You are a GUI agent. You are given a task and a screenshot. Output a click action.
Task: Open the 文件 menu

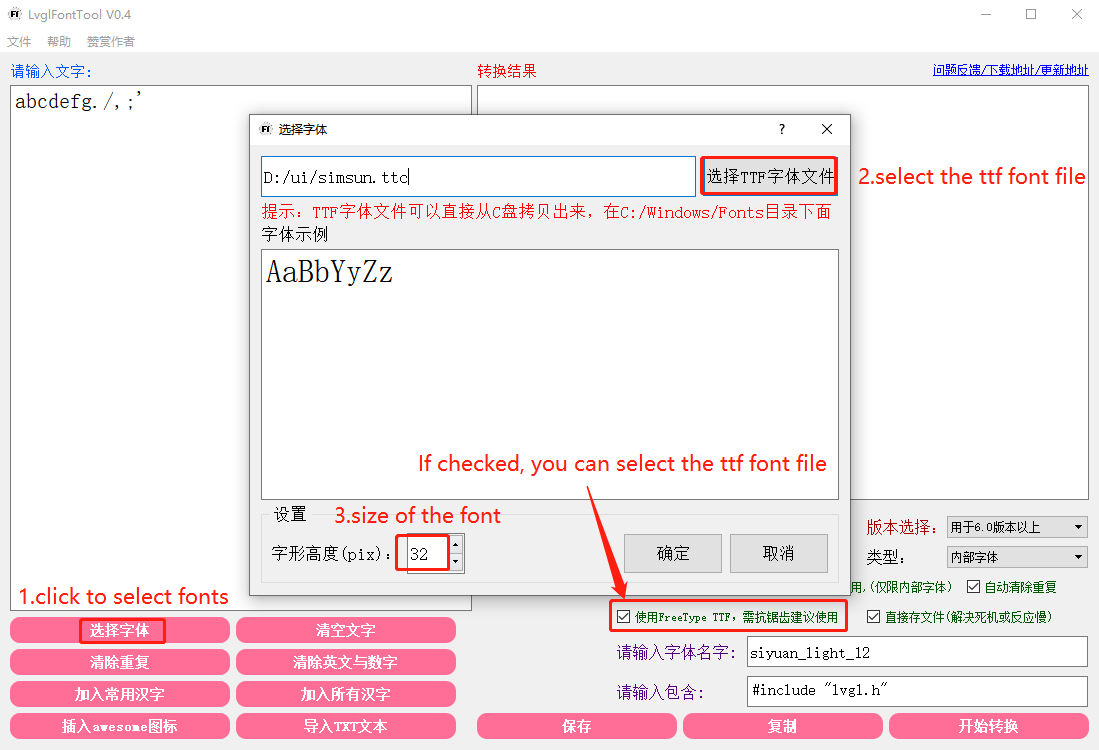pos(18,41)
